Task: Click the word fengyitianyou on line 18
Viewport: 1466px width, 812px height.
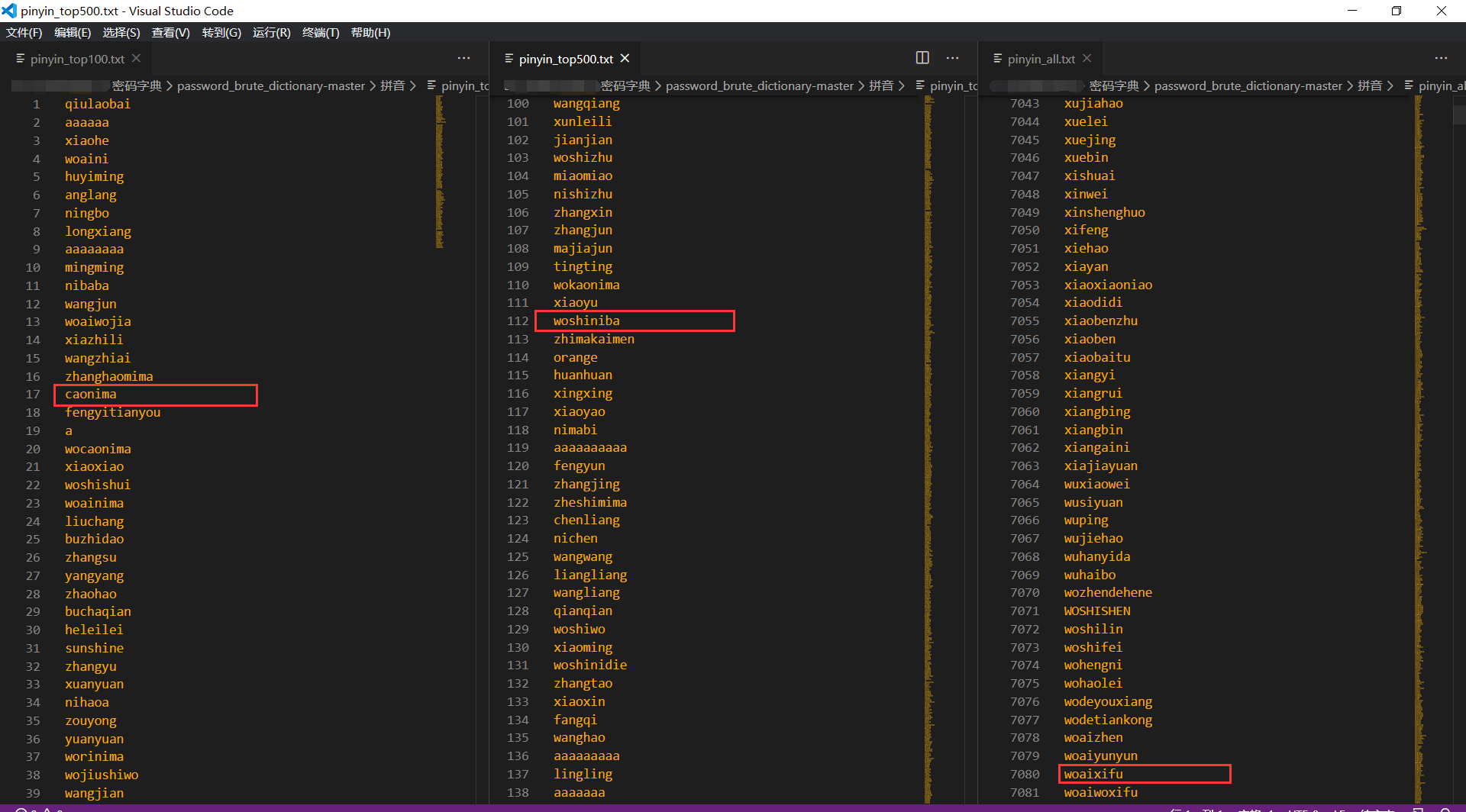Action: [113, 413]
